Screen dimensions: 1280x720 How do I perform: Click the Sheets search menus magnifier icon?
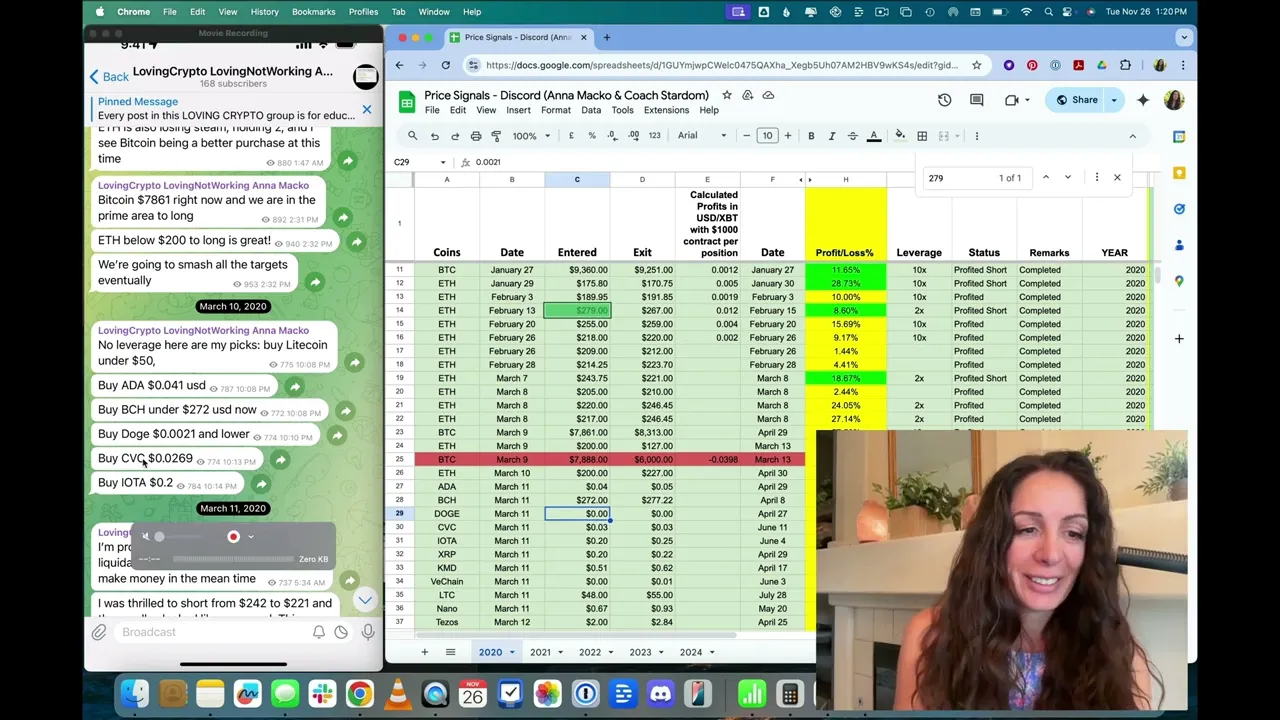(412, 136)
